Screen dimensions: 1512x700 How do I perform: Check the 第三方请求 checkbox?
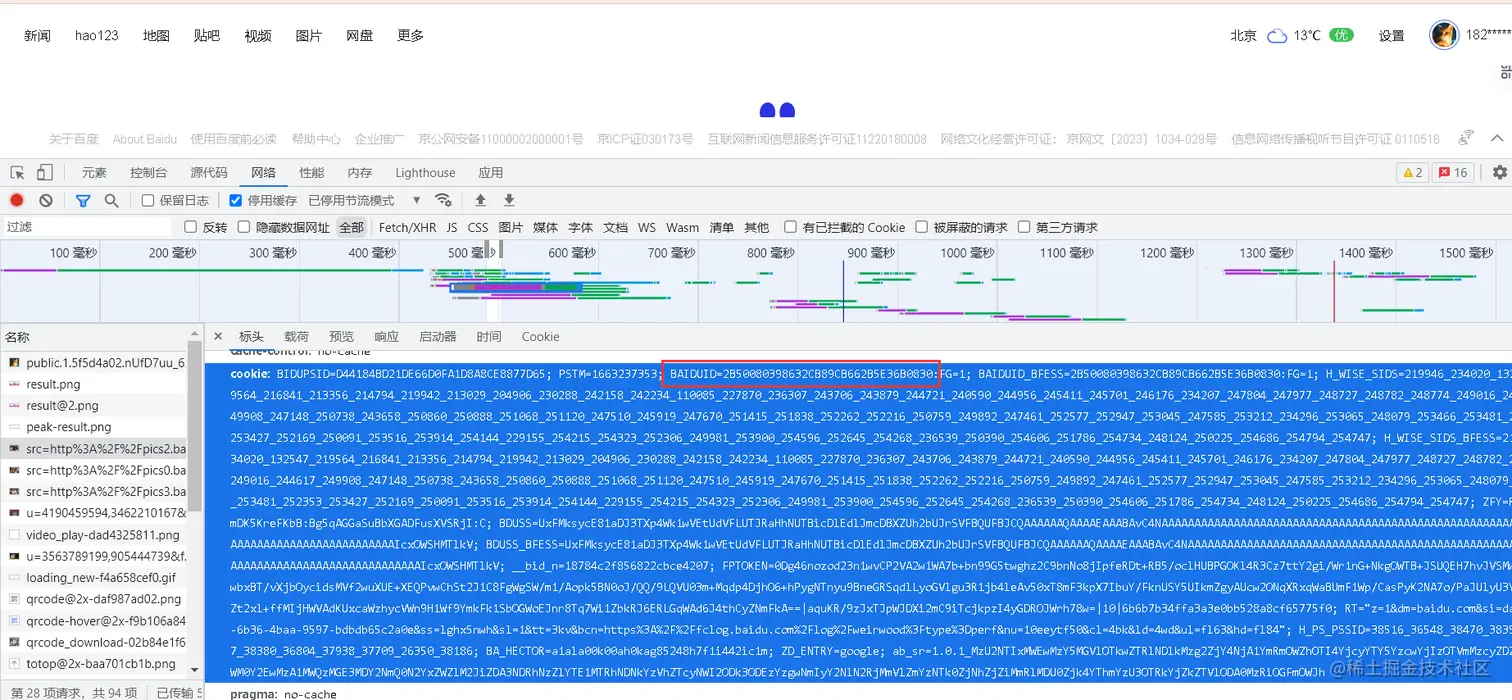point(1024,227)
